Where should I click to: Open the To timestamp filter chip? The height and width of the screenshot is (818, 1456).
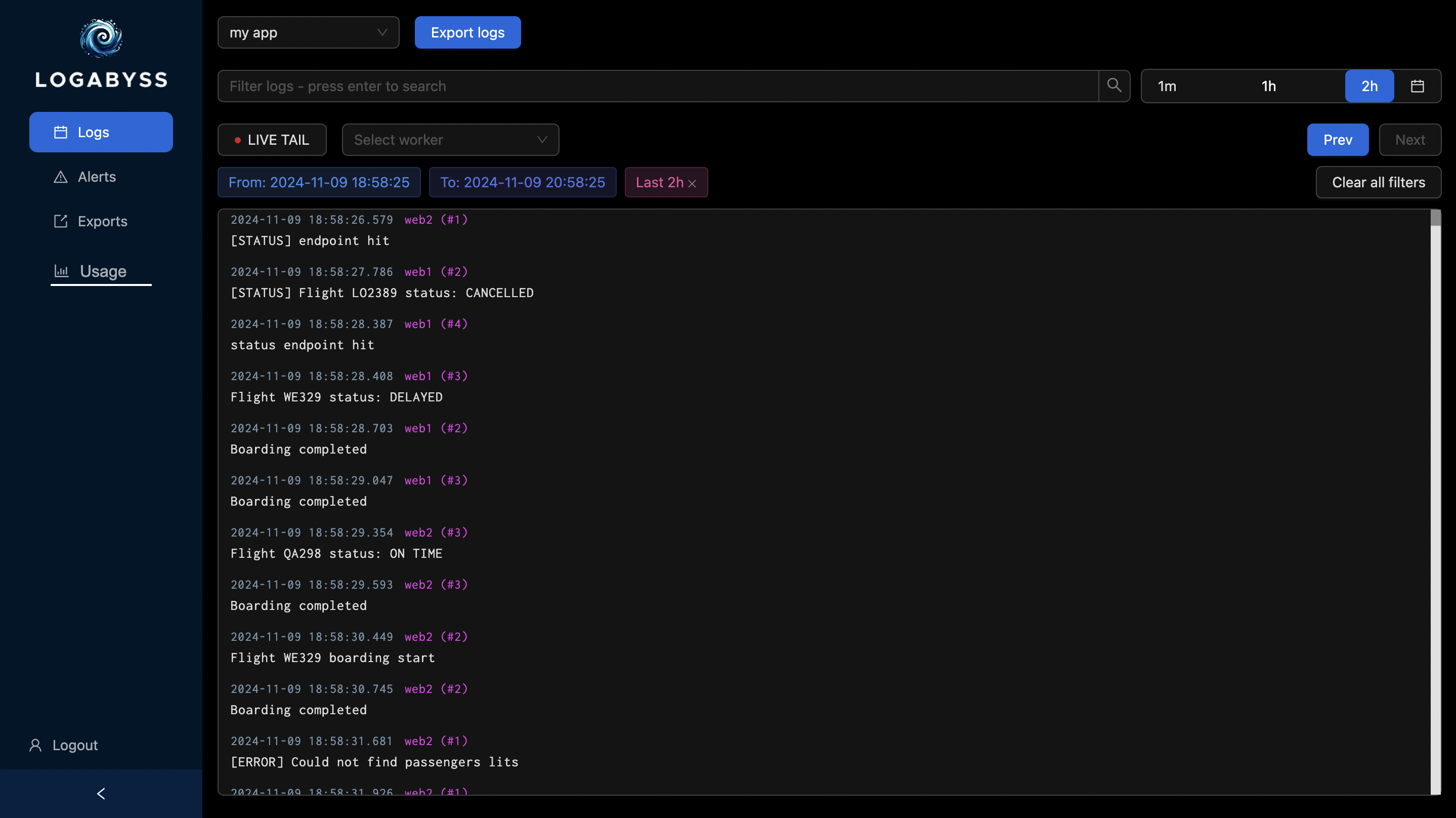[522, 182]
